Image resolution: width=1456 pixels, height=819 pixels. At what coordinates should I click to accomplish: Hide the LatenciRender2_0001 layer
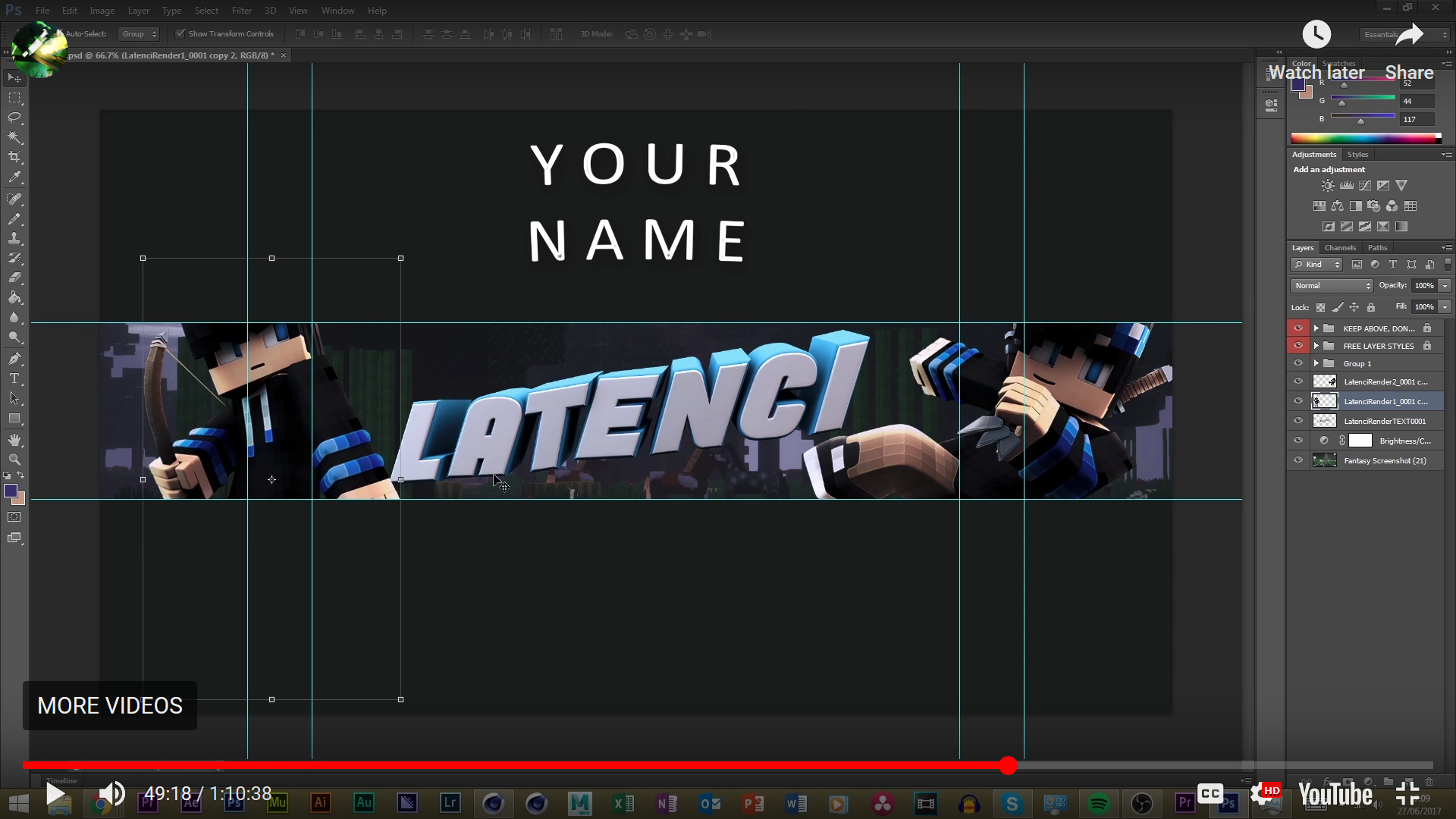tap(1298, 381)
